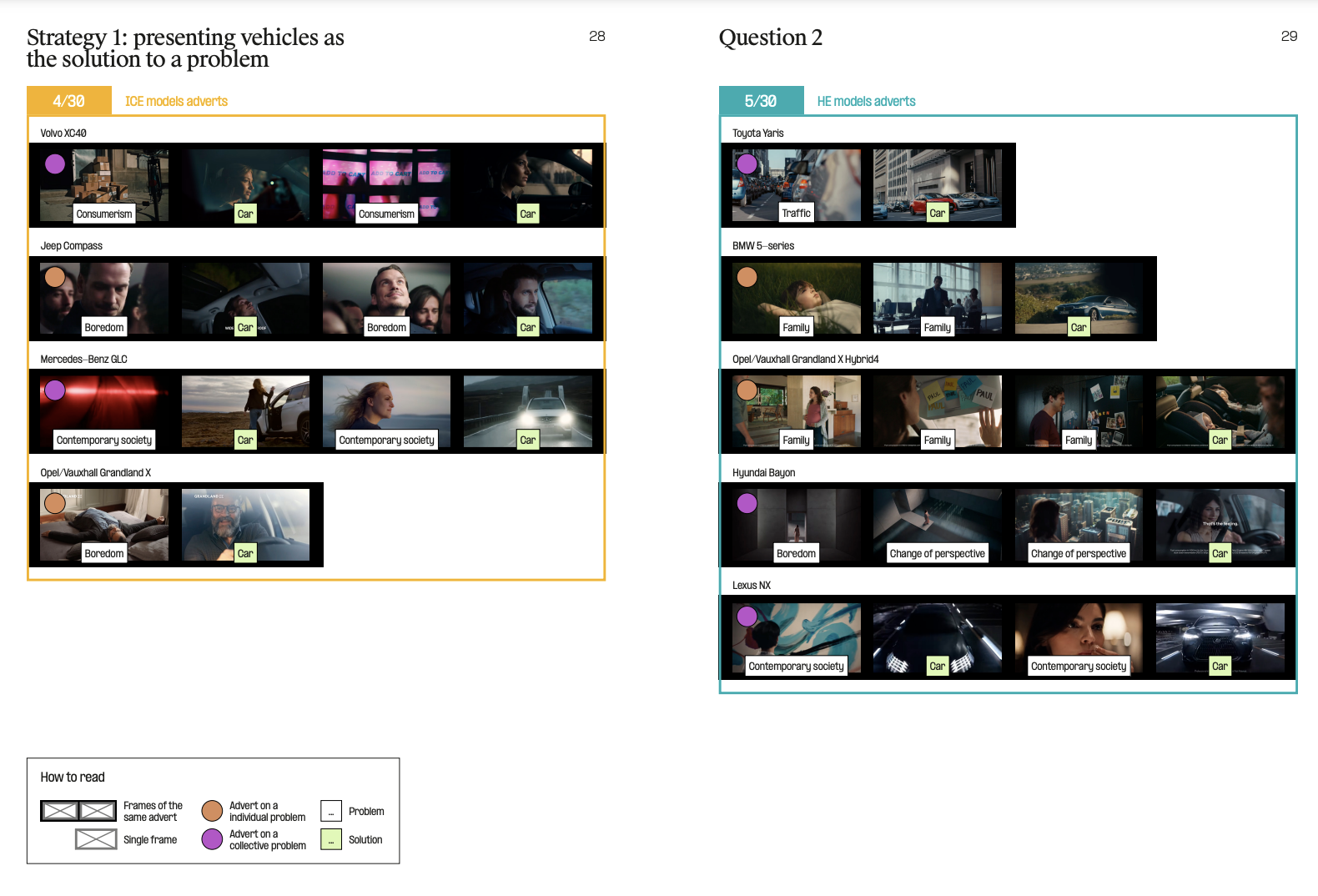Select the 5/30 teal tab

tap(762, 101)
